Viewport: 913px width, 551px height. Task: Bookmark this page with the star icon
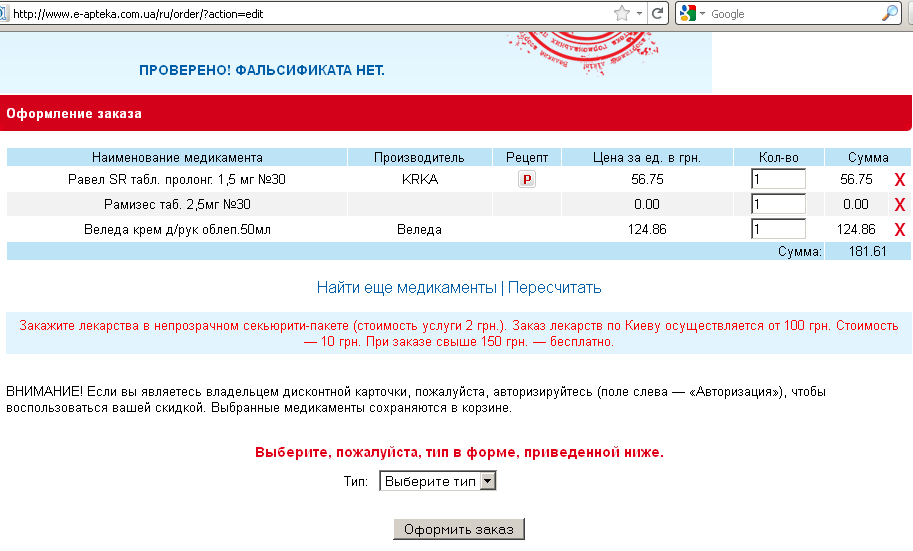[x=622, y=14]
